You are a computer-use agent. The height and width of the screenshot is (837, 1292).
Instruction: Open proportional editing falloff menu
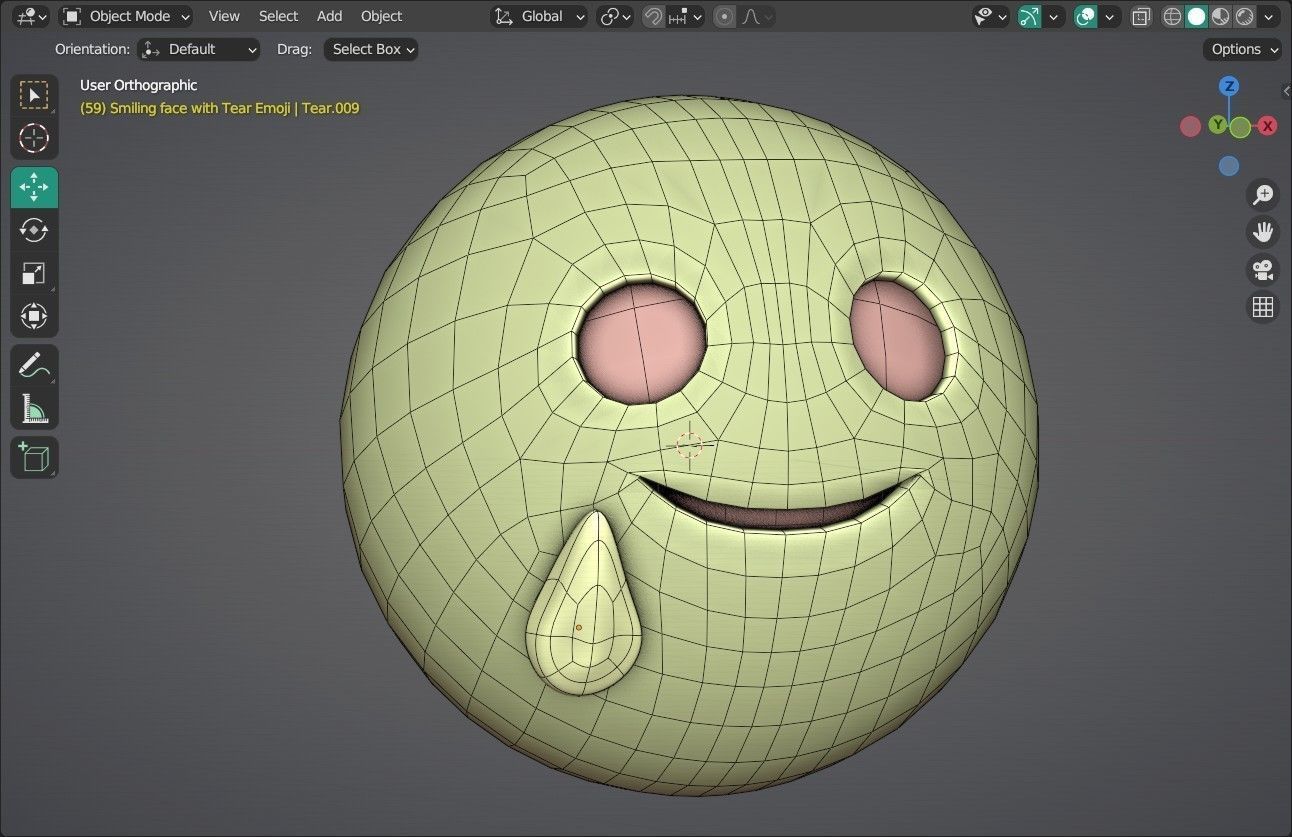(757, 16)
